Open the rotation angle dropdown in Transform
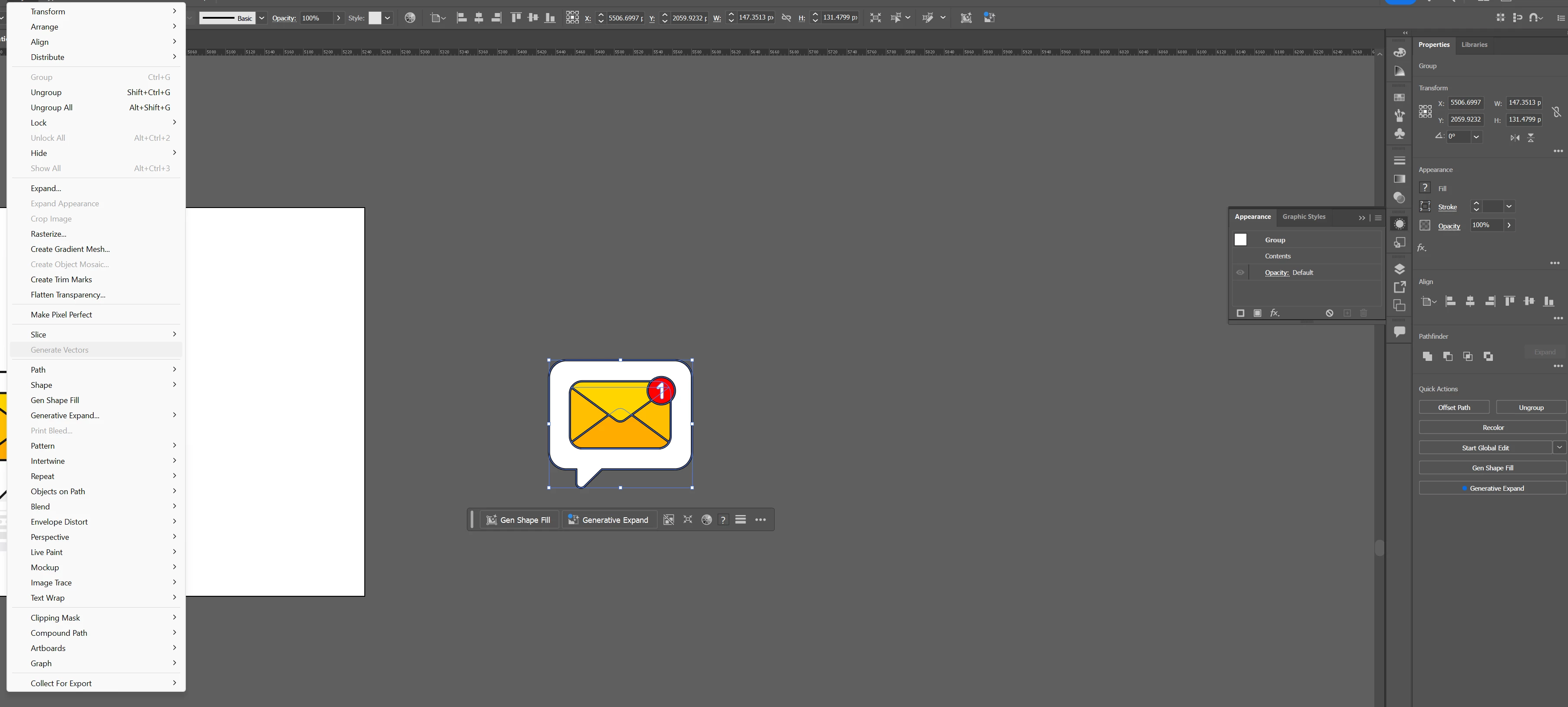 point(1476,137)
